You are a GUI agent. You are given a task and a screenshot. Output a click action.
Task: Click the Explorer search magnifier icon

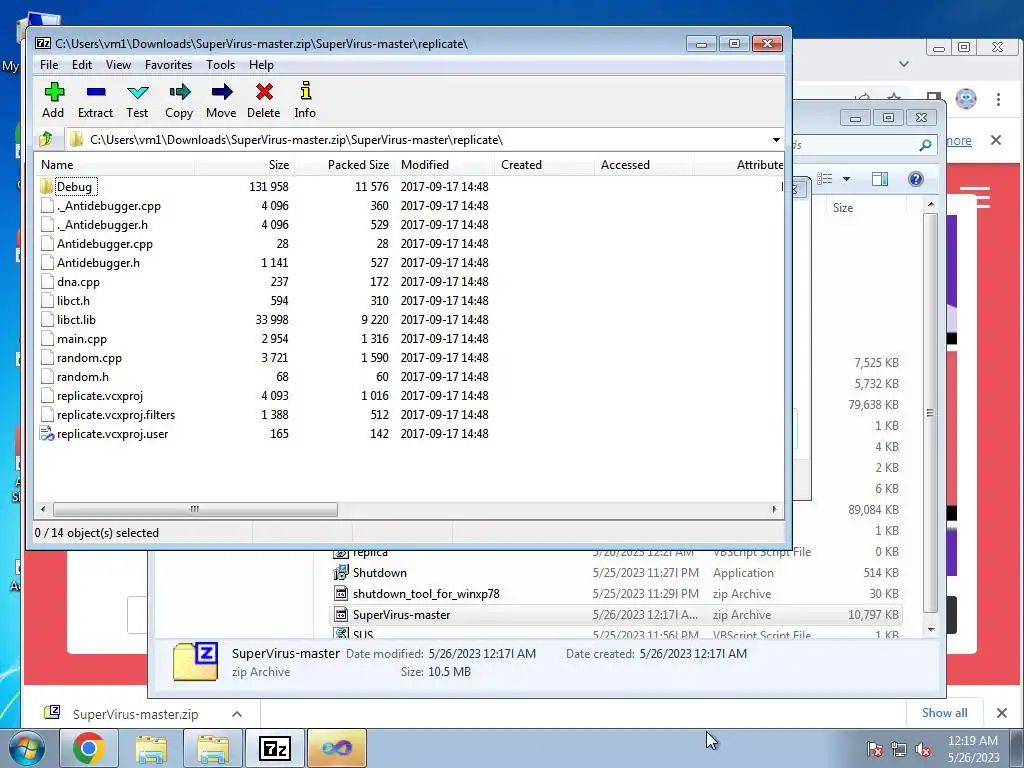coord(925,145)
